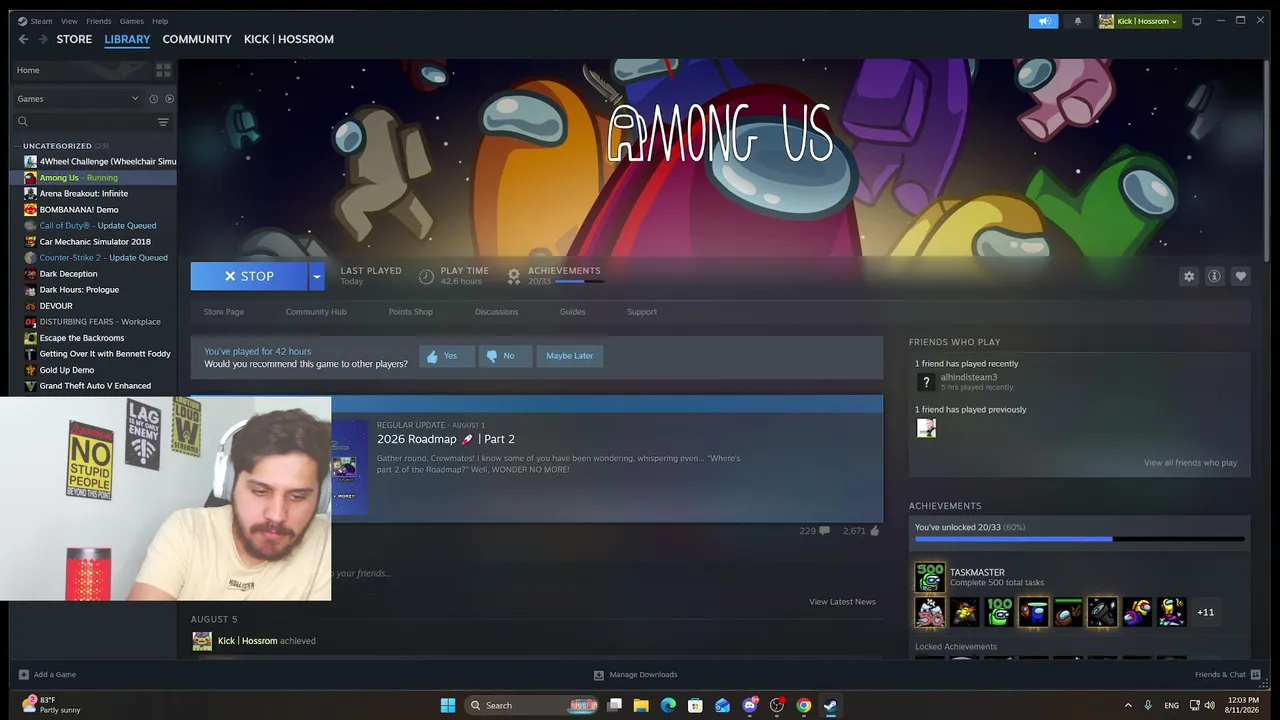Open game settings gear for Among Us
The width and height of the screenshot is (1280, 720).
(x=1189, y=277)
